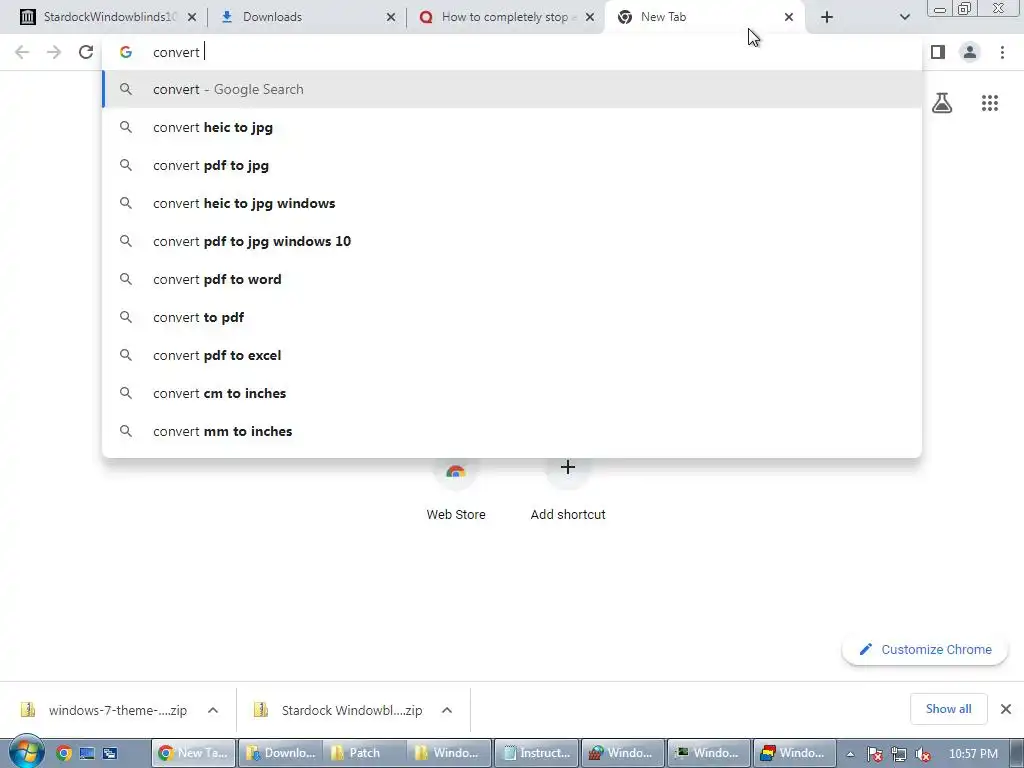Open the Windows Start orb
The image size is (1024, 768).
26,752
